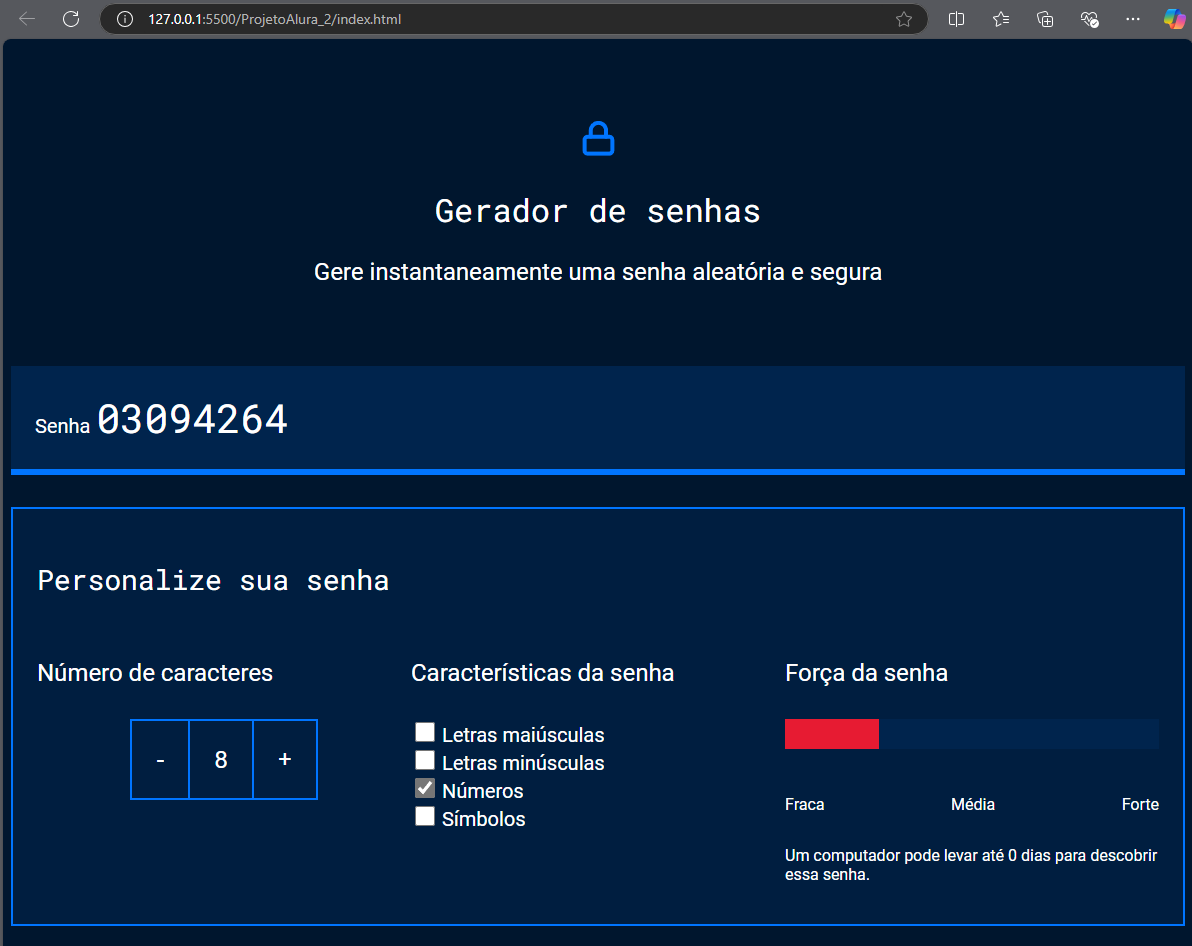Click the subtitle Gere instantaneamente text
This screenshot has height=946, width=1192.
pyautogui.click(x=598, y=271)
